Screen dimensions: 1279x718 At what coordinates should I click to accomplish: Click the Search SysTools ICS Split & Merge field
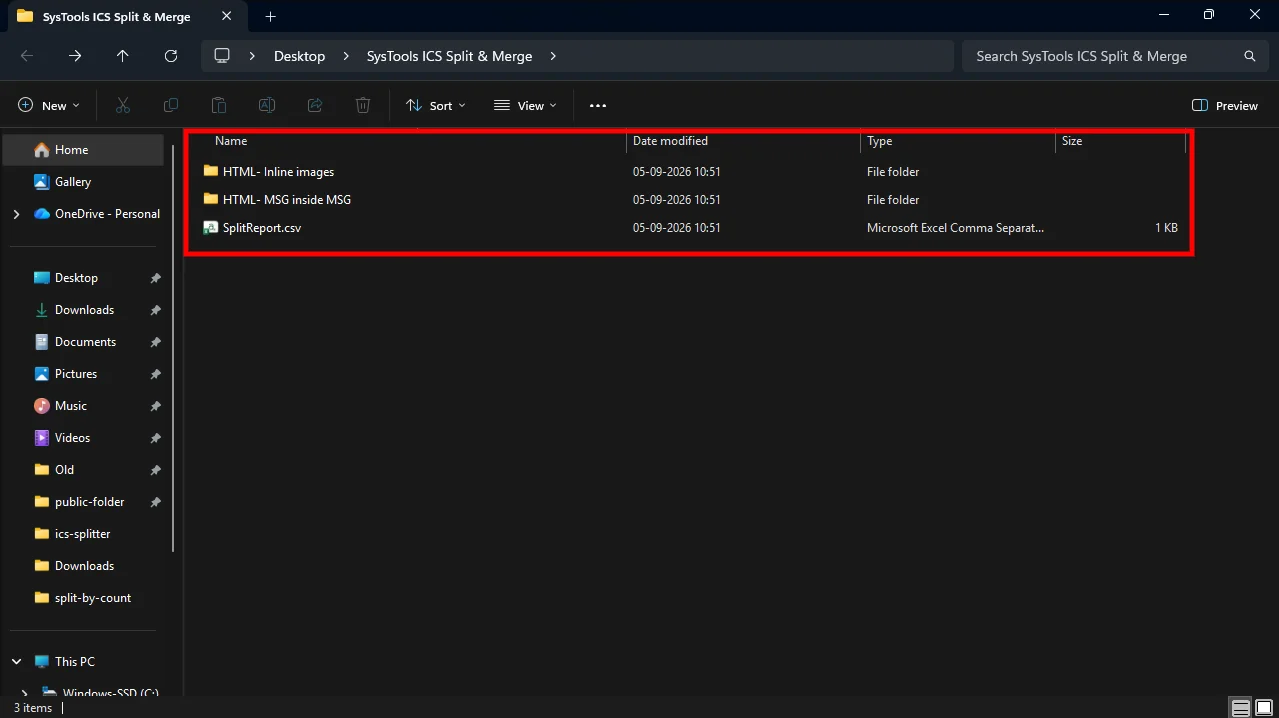pyautogui.click(x=1114, y=56)
